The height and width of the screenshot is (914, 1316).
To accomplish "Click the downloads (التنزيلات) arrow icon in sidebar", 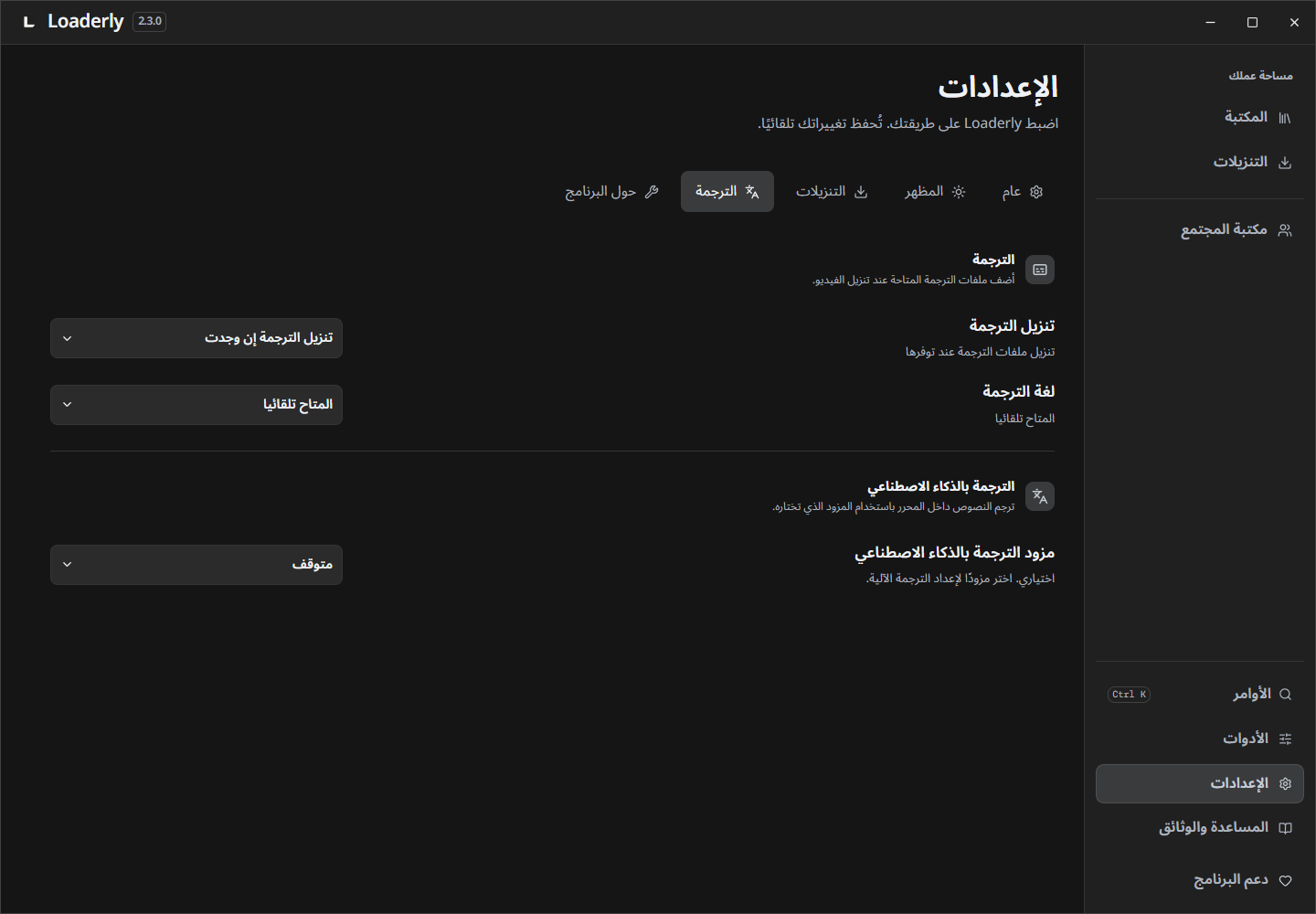I will tap(1285, 163).
